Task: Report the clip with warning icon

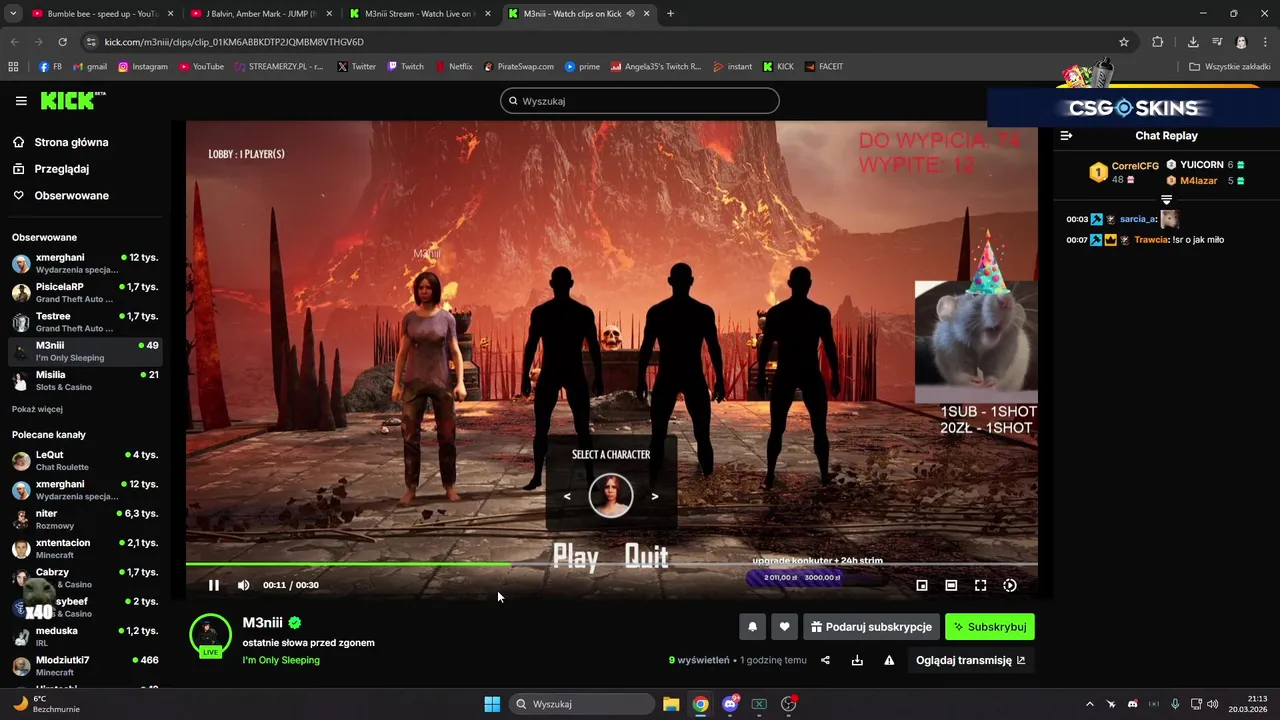Action: [889, 660]
